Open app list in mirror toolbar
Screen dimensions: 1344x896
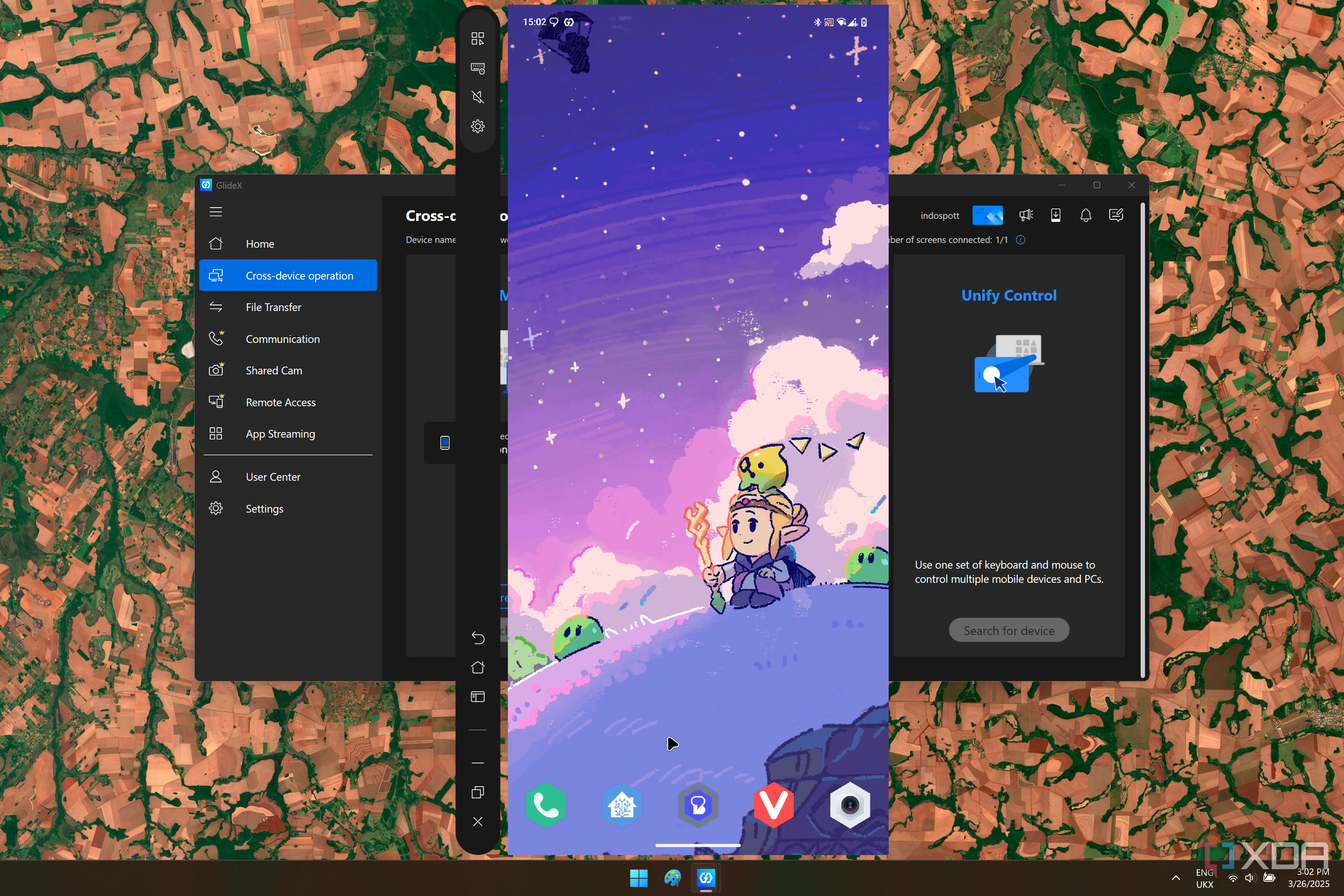pyautogui.click(x=478, y=38)
